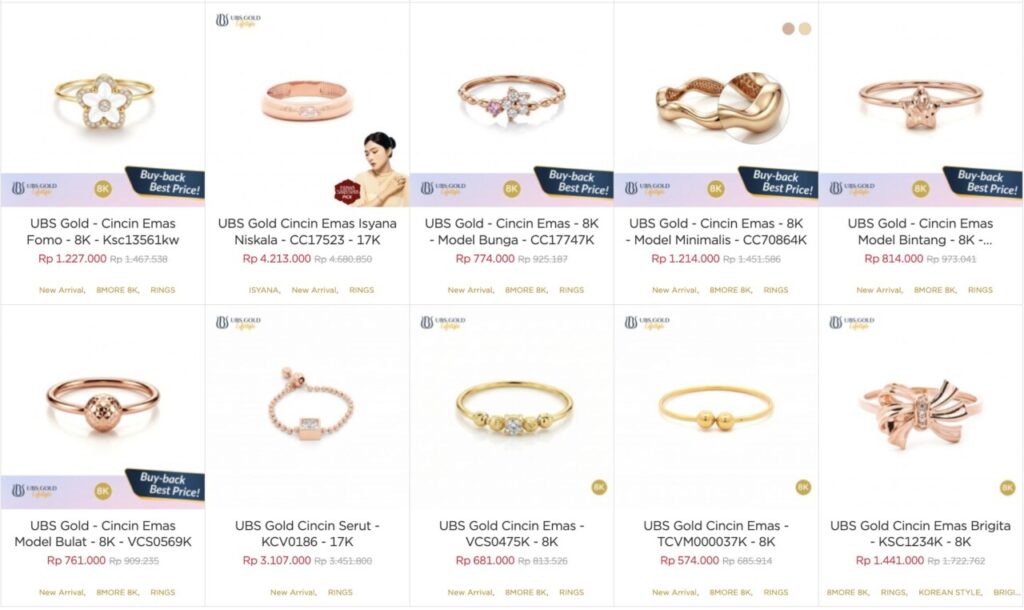
Task: Click the ISYANA tag under the Niskala ring
Action: (264, 290)
